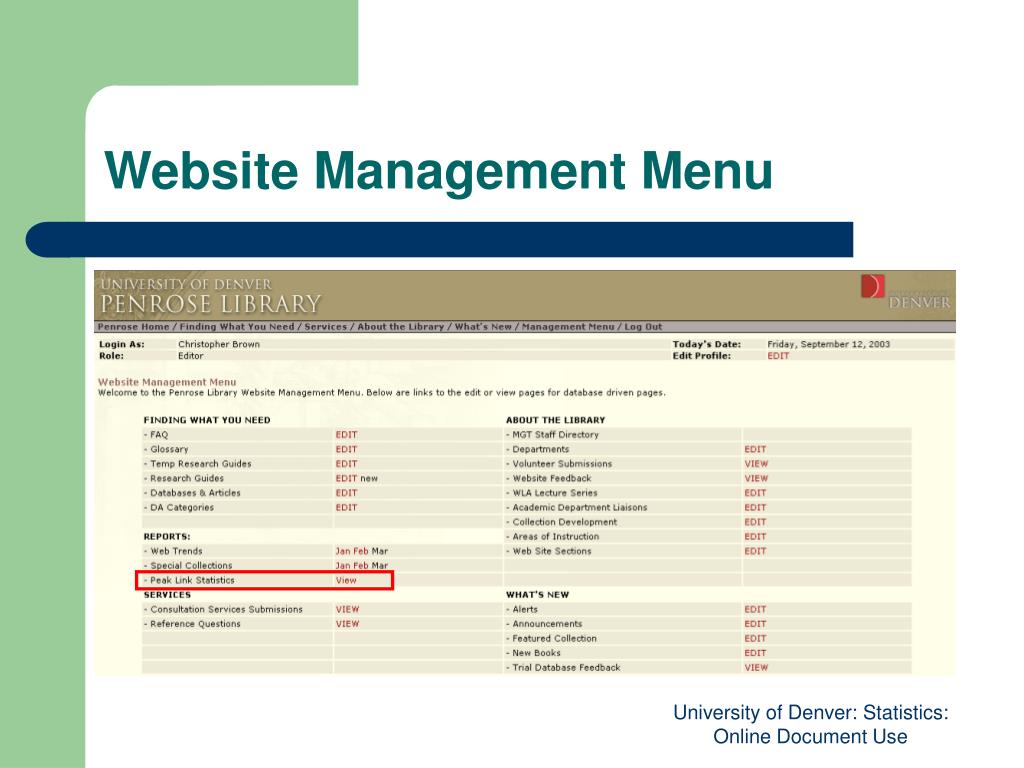The width and height of the screenshot is (1024, 768).
Task: Edit Areas of Instruction entry
Action: tap(755, 536)
